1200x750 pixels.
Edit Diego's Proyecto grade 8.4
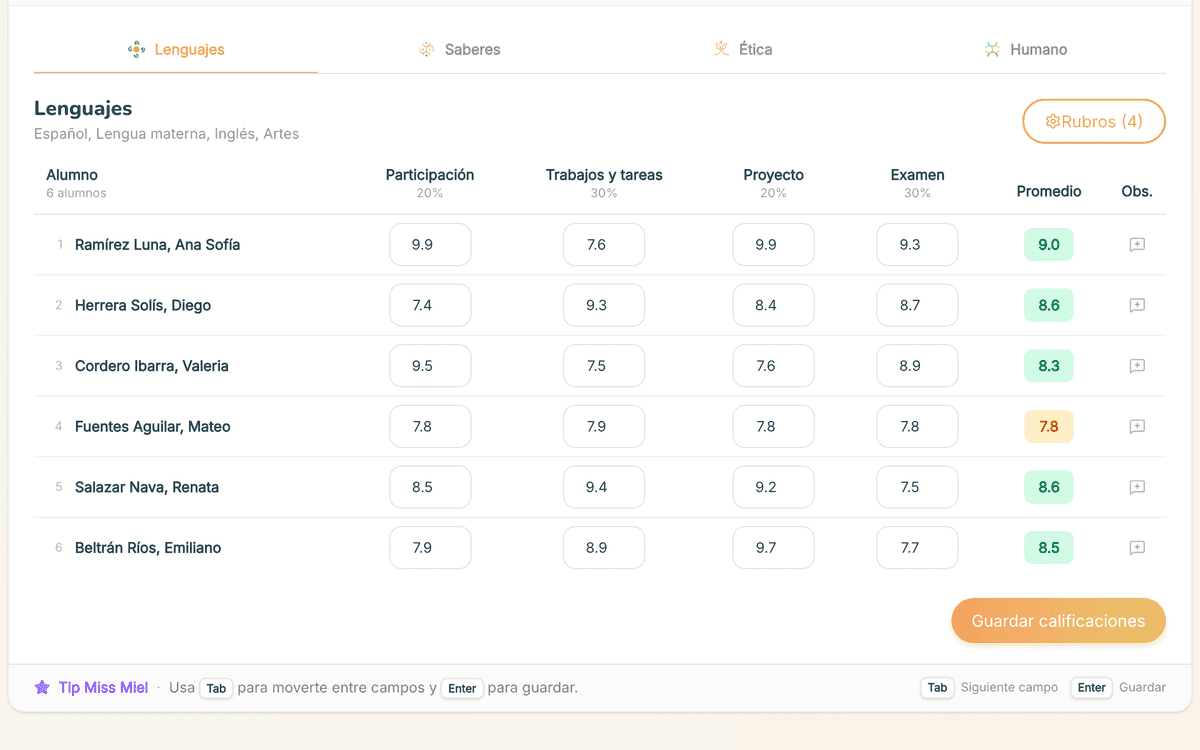(x=773, y=305)
